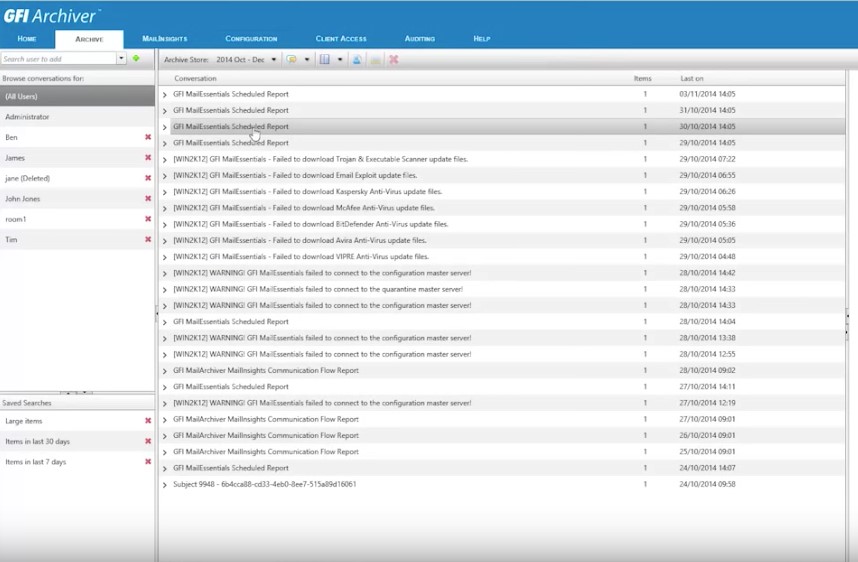Remove user James with red X

(148, 158)
